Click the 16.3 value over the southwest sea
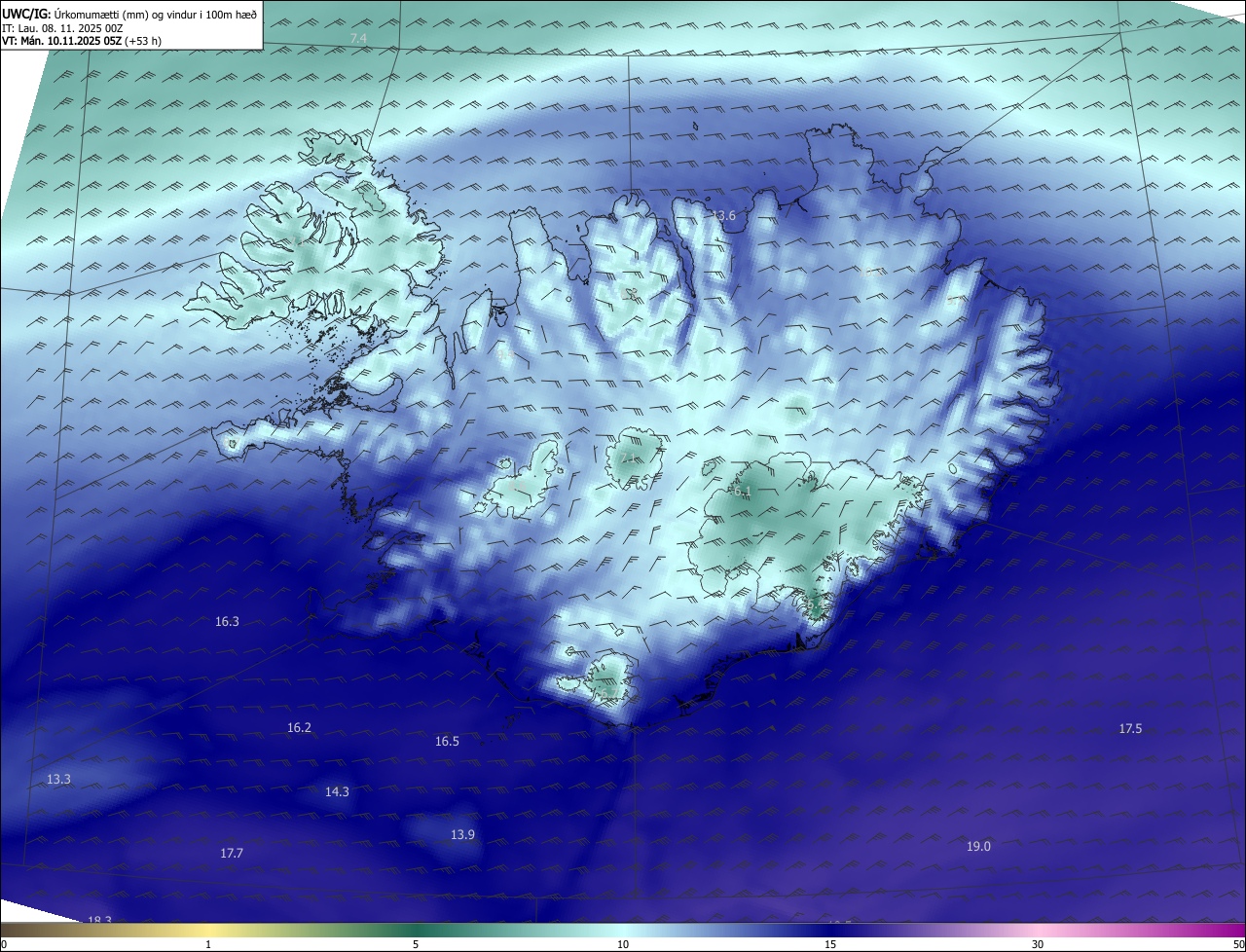The image size is (1246, 952). pos(227,621)
